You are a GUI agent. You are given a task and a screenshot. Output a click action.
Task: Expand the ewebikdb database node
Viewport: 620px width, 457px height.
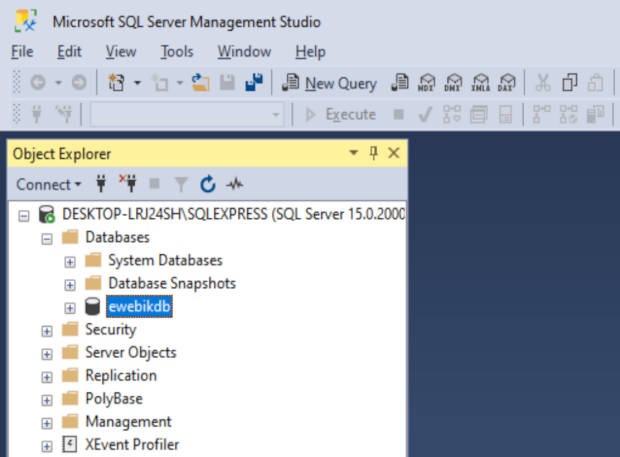70,308
